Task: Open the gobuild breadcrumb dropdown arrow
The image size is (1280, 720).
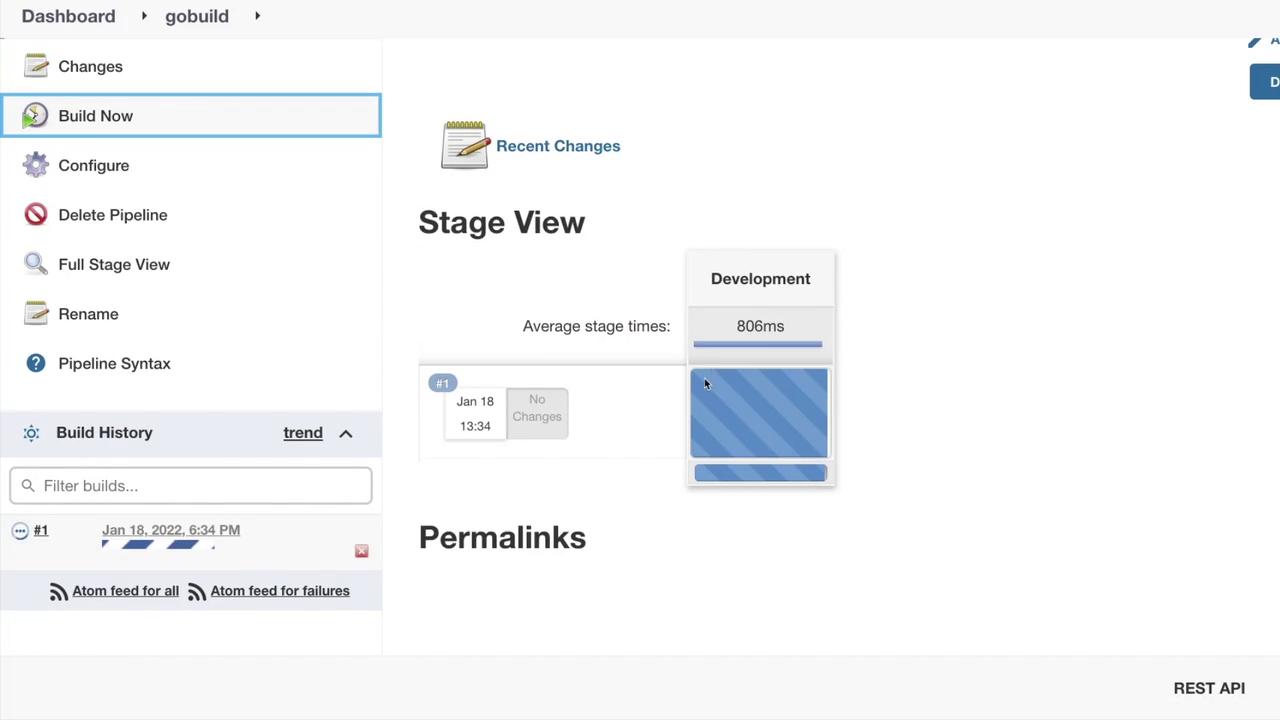Action: tap(257, 16)
